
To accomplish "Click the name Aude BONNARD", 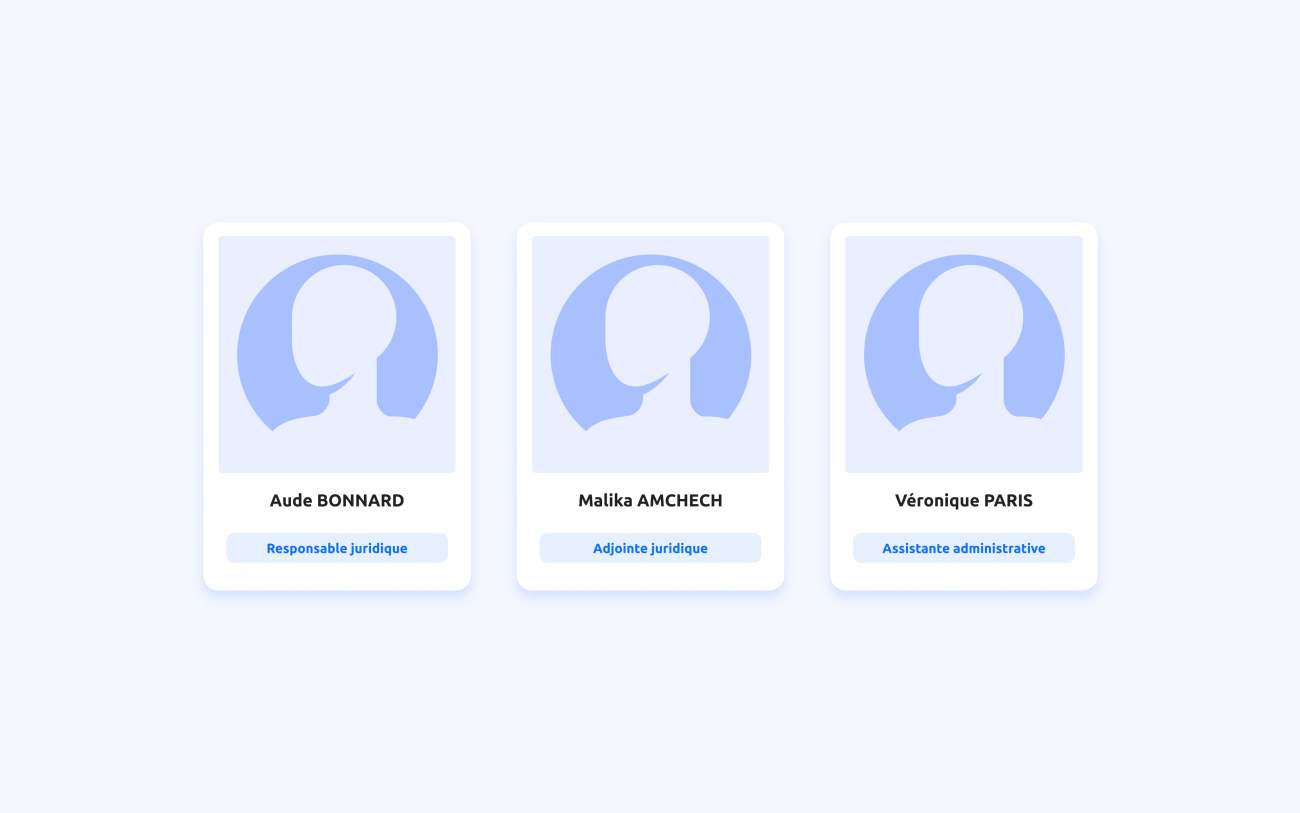I will tap(337, 500).
